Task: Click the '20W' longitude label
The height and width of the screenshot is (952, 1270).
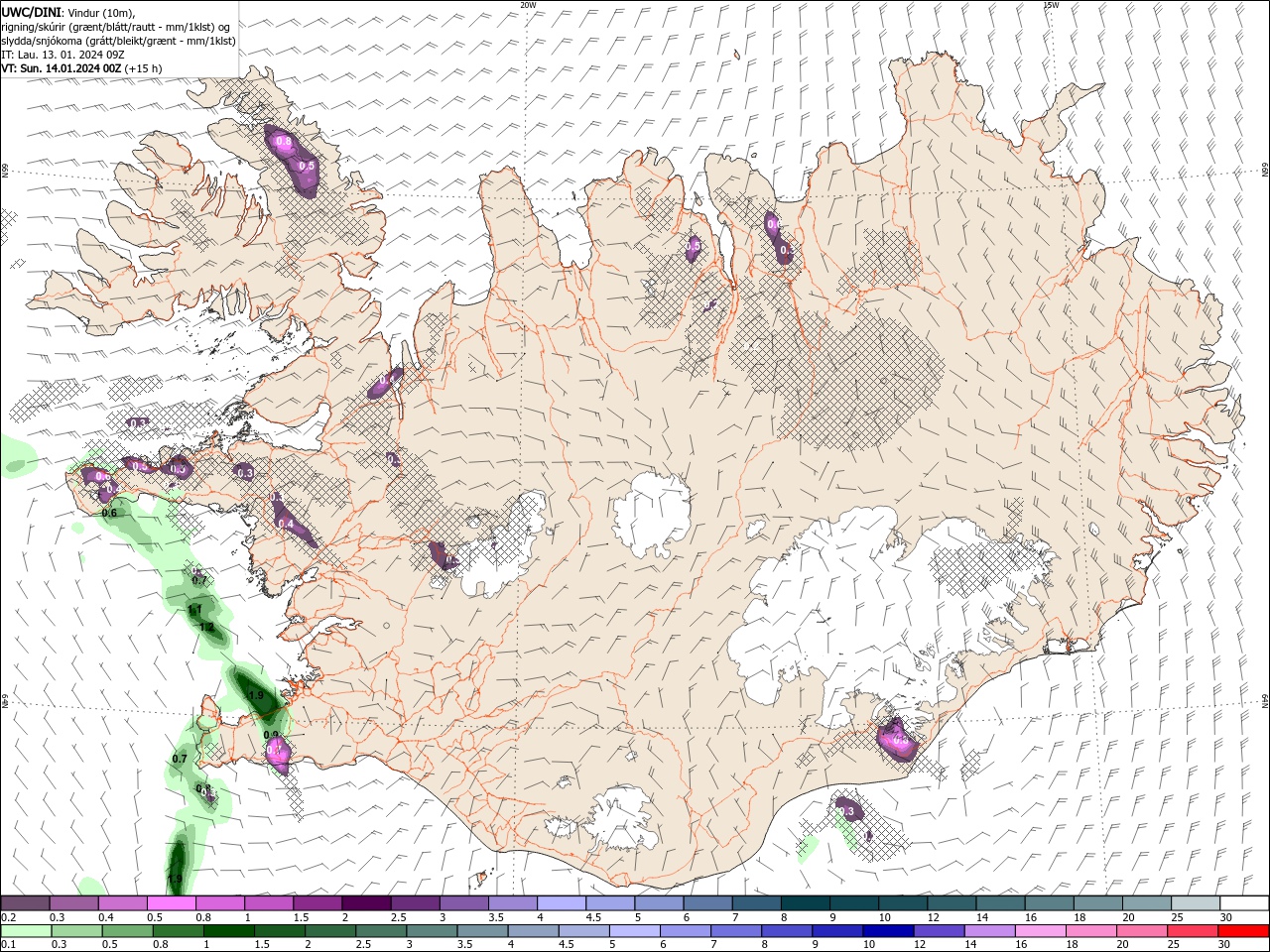Action: coord(528,5)
